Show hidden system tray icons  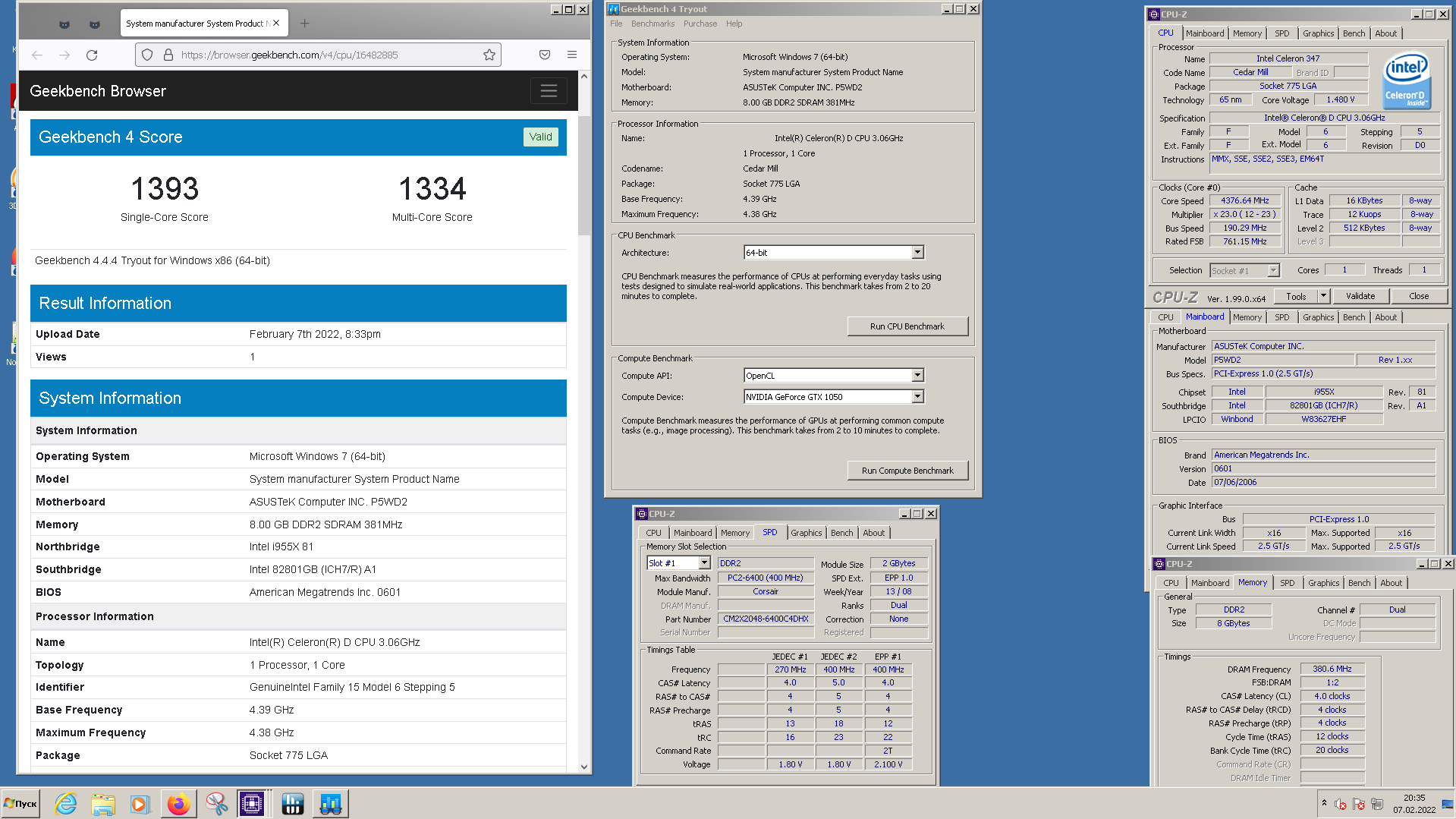click(1324, 803)
